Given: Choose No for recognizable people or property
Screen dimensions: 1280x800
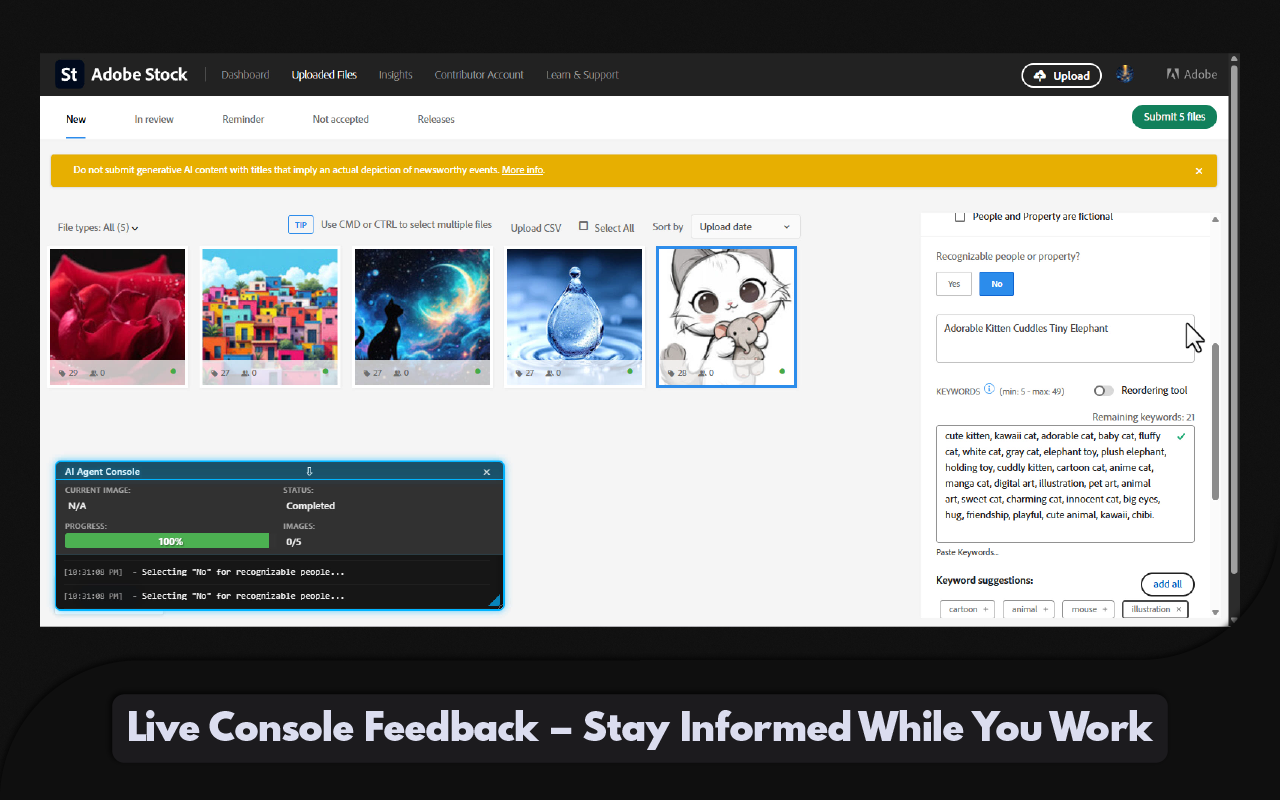Looking at the screenshot, I should [997, 284].
